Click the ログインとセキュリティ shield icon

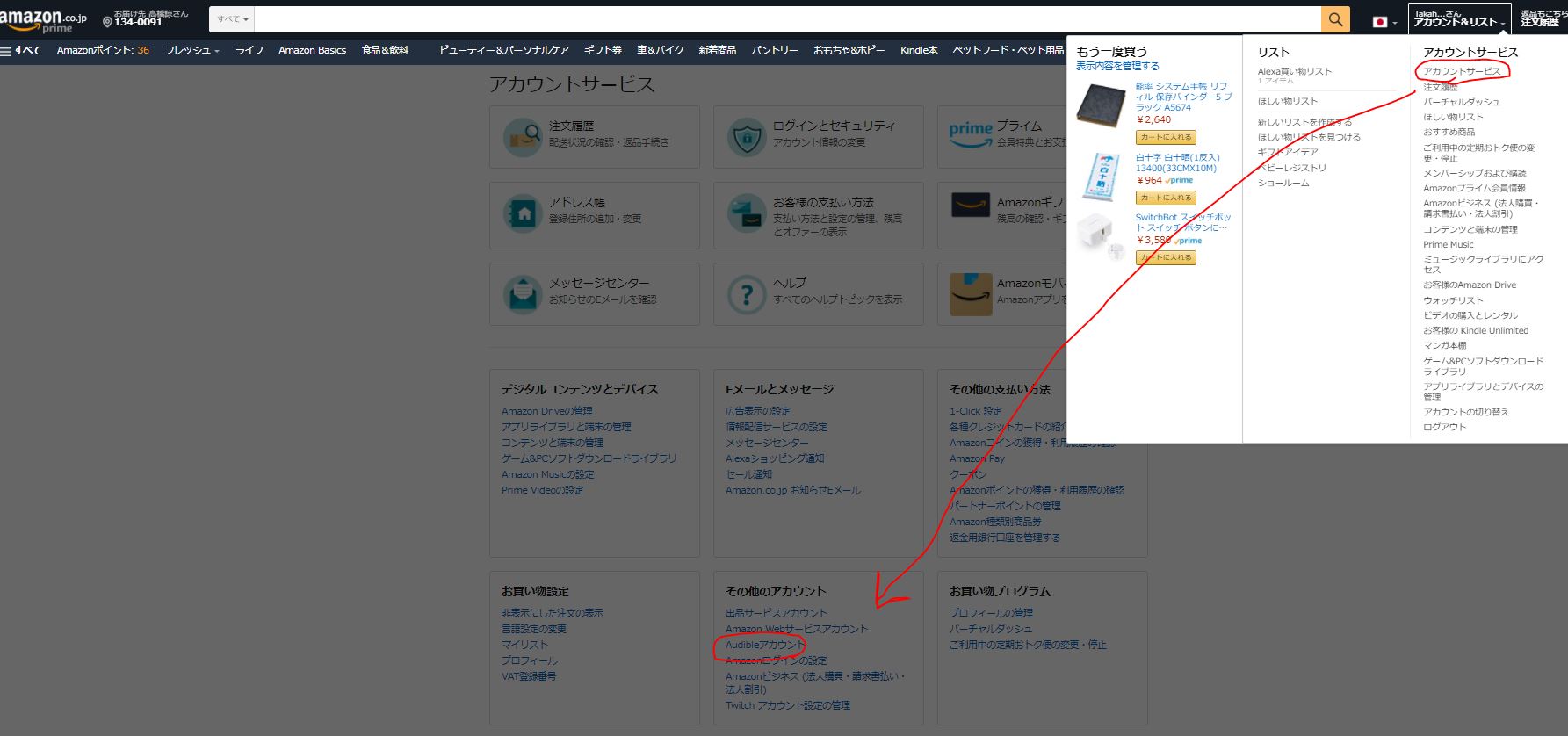[747, 138]
